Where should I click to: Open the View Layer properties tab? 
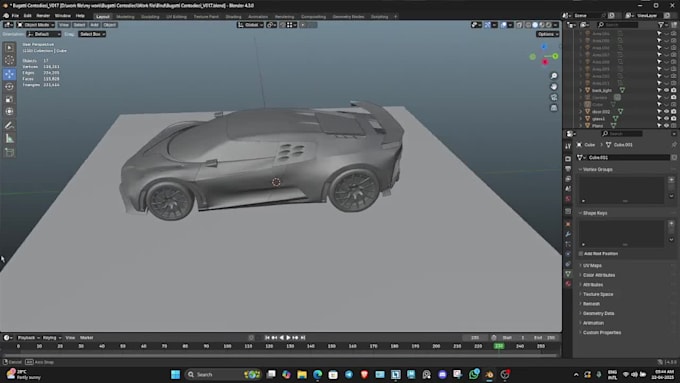[568, 179]
